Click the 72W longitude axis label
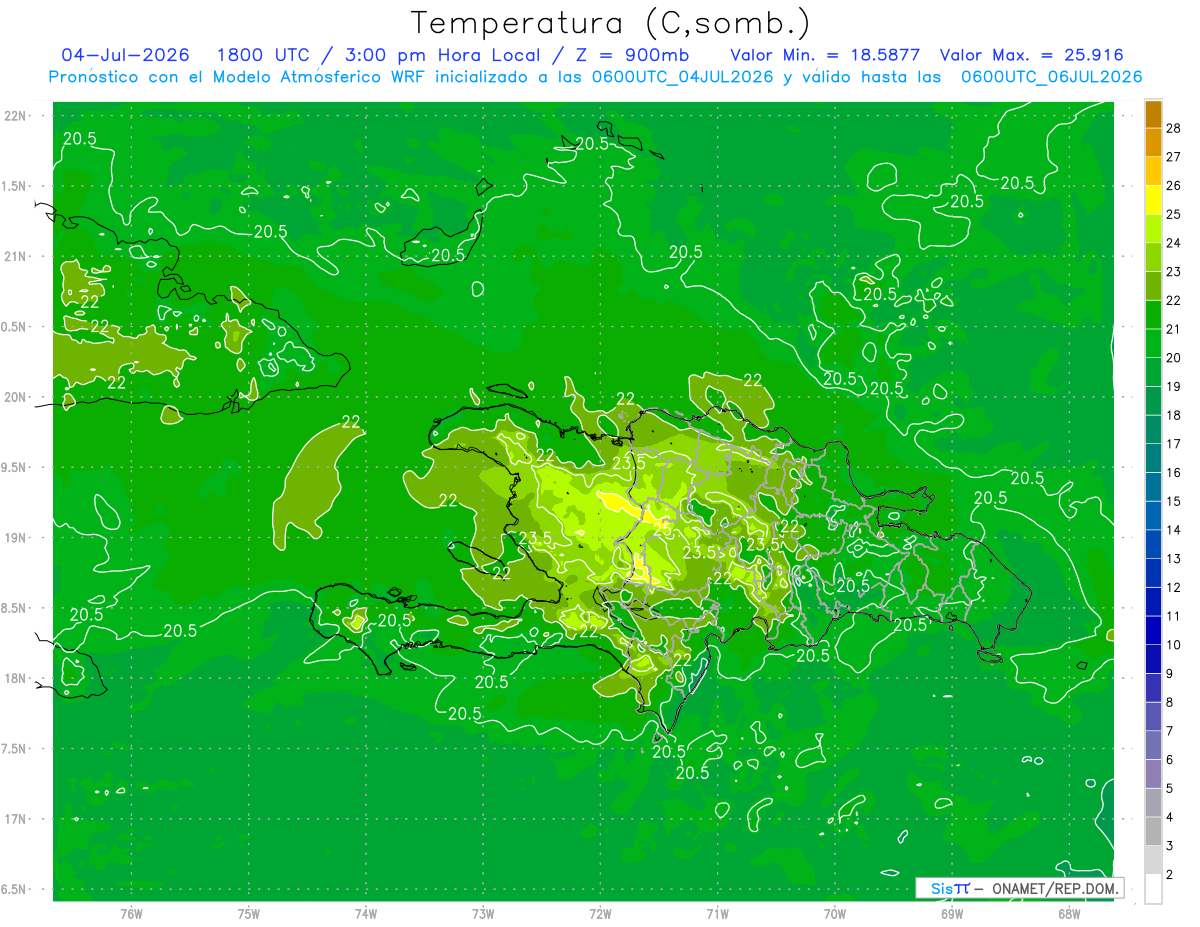This screenshot has height=927, width=1200. coord(600,913)
